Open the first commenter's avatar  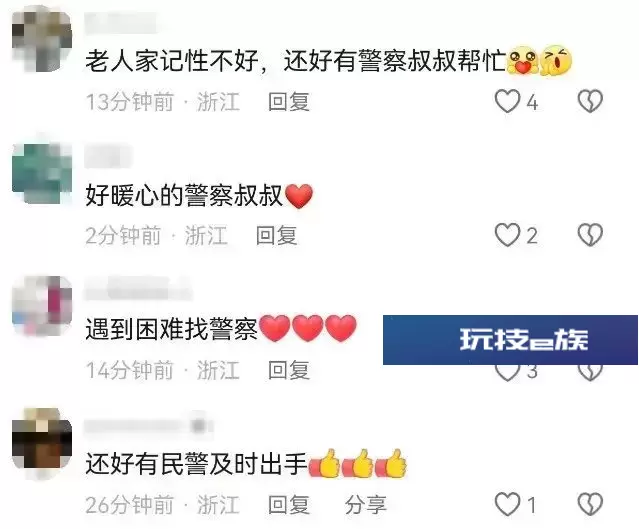(x=42, y=40)
